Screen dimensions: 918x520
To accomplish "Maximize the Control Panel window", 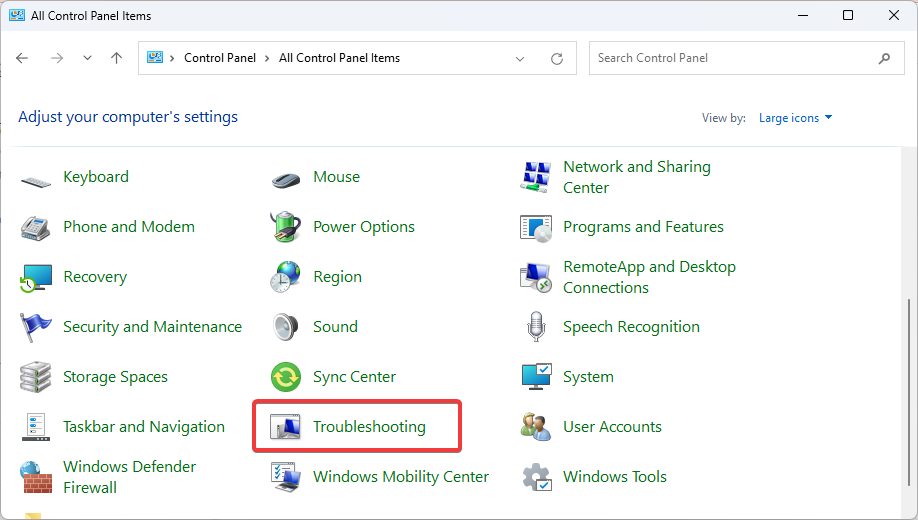I will click(848, 15).
